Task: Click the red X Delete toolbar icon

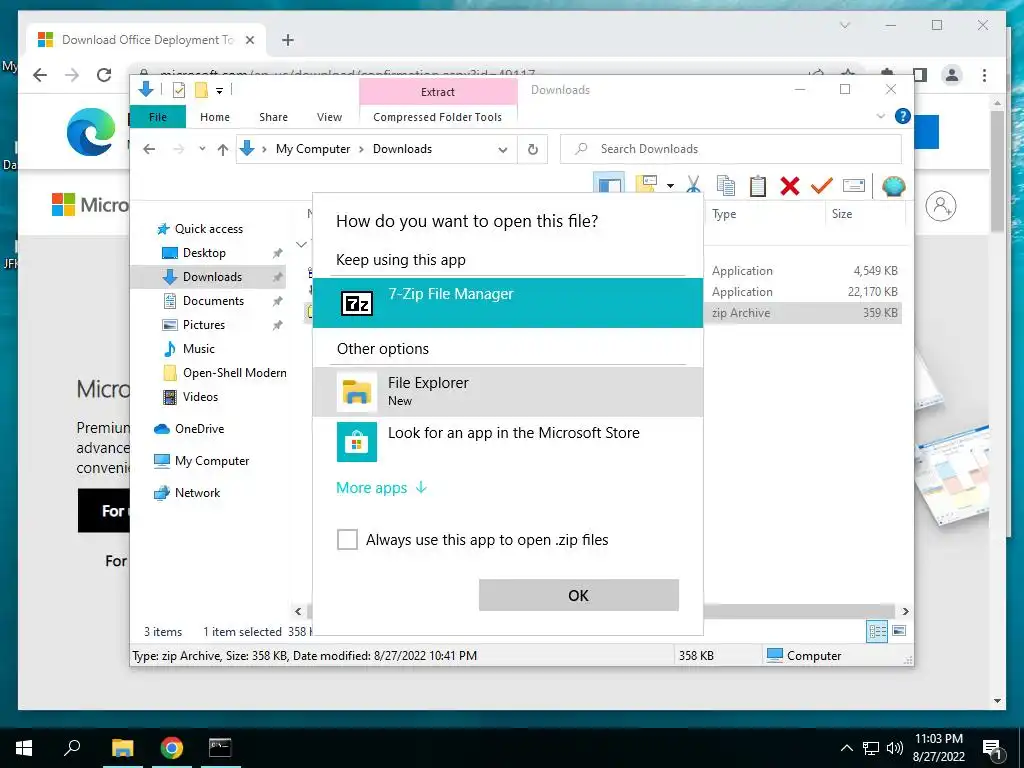Action: click(x=790, y=186)
